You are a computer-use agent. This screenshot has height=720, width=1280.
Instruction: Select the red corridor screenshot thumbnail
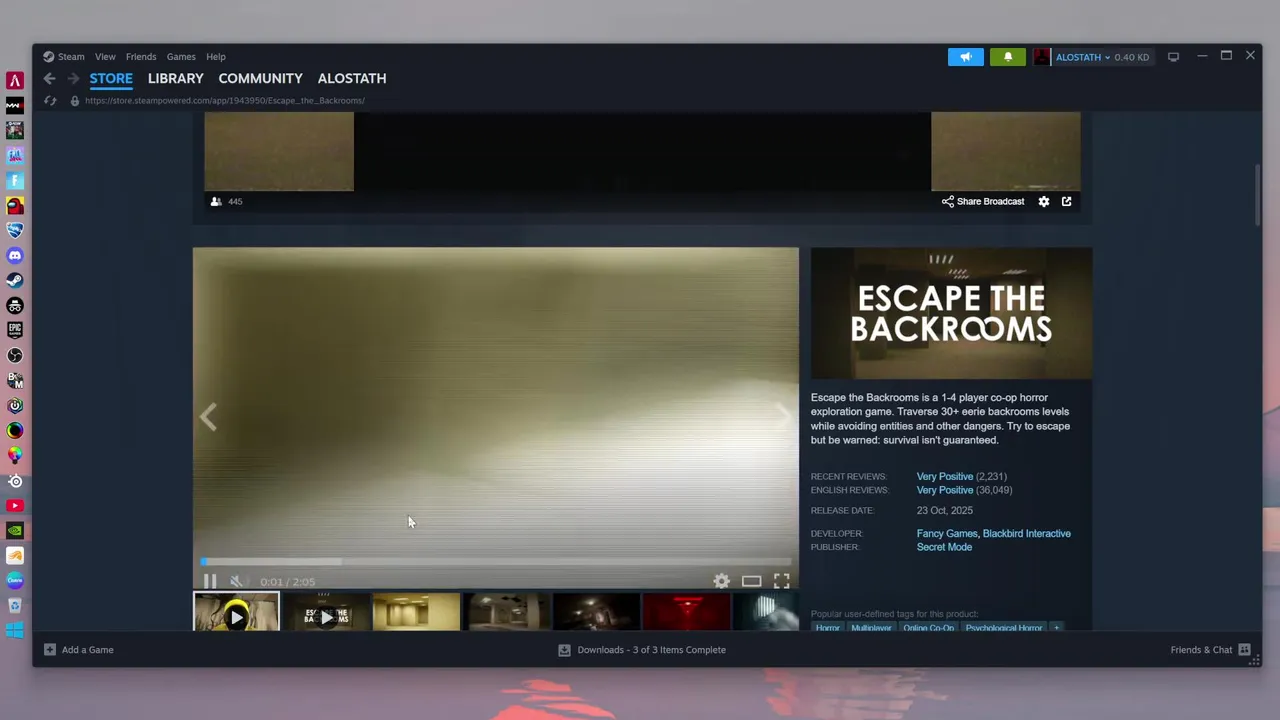(x=686, y=612)
